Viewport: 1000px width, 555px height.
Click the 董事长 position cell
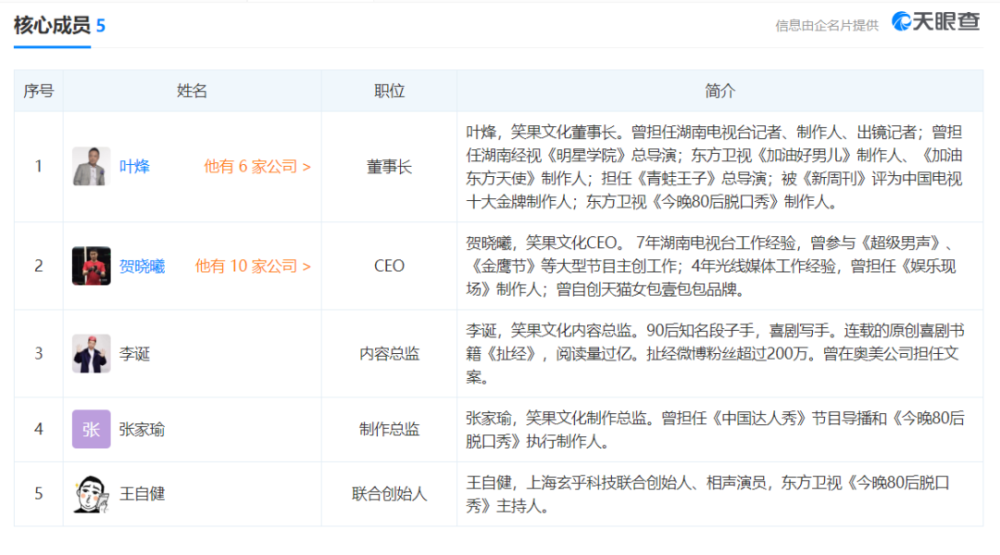(389, 167)
